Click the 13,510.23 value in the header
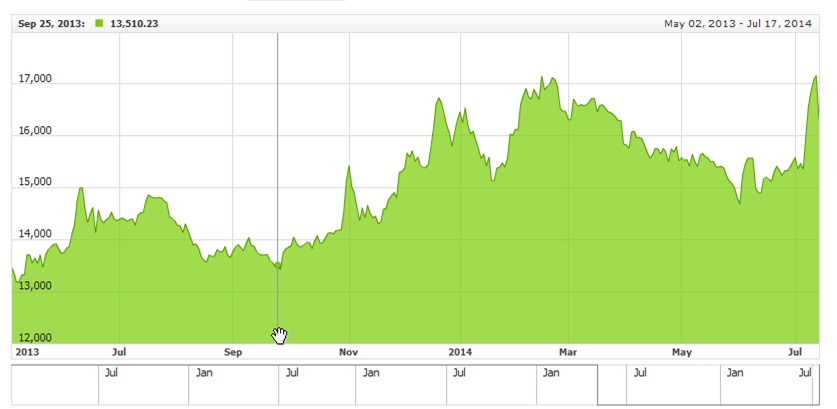This screenshot has height=409, width=837. (134, 24)
